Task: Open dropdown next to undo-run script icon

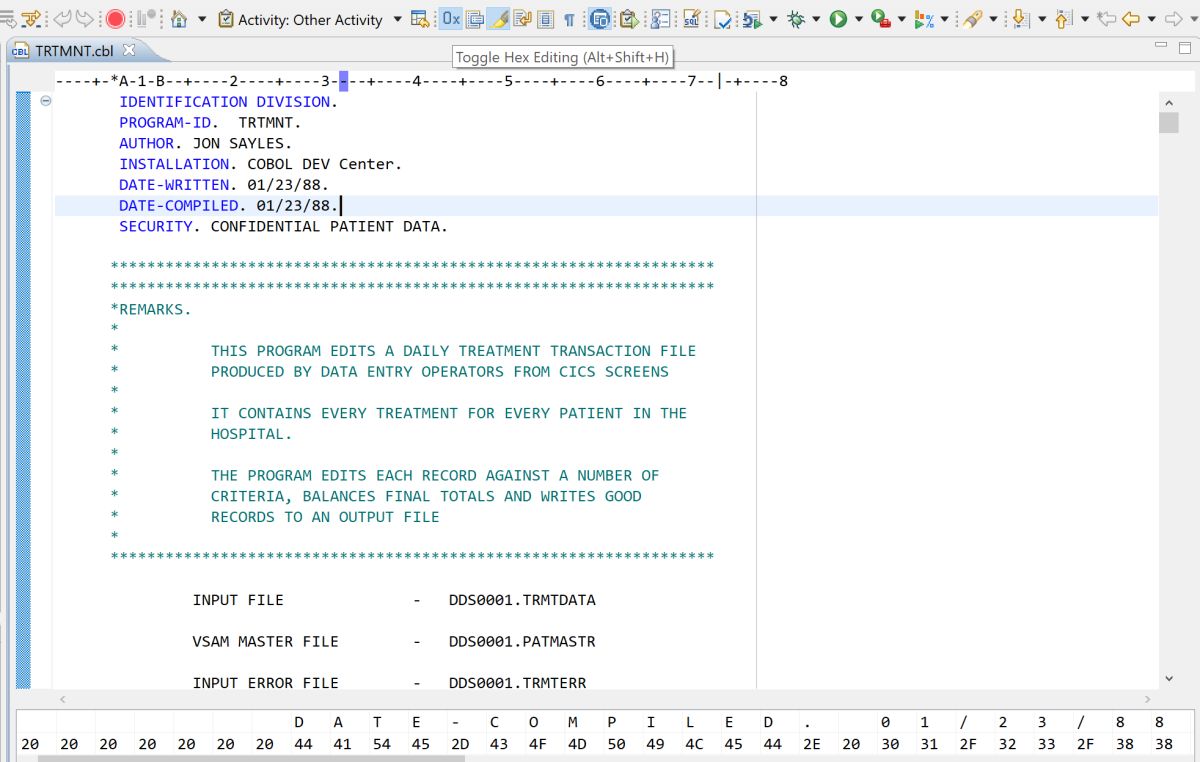Action: 772,19
